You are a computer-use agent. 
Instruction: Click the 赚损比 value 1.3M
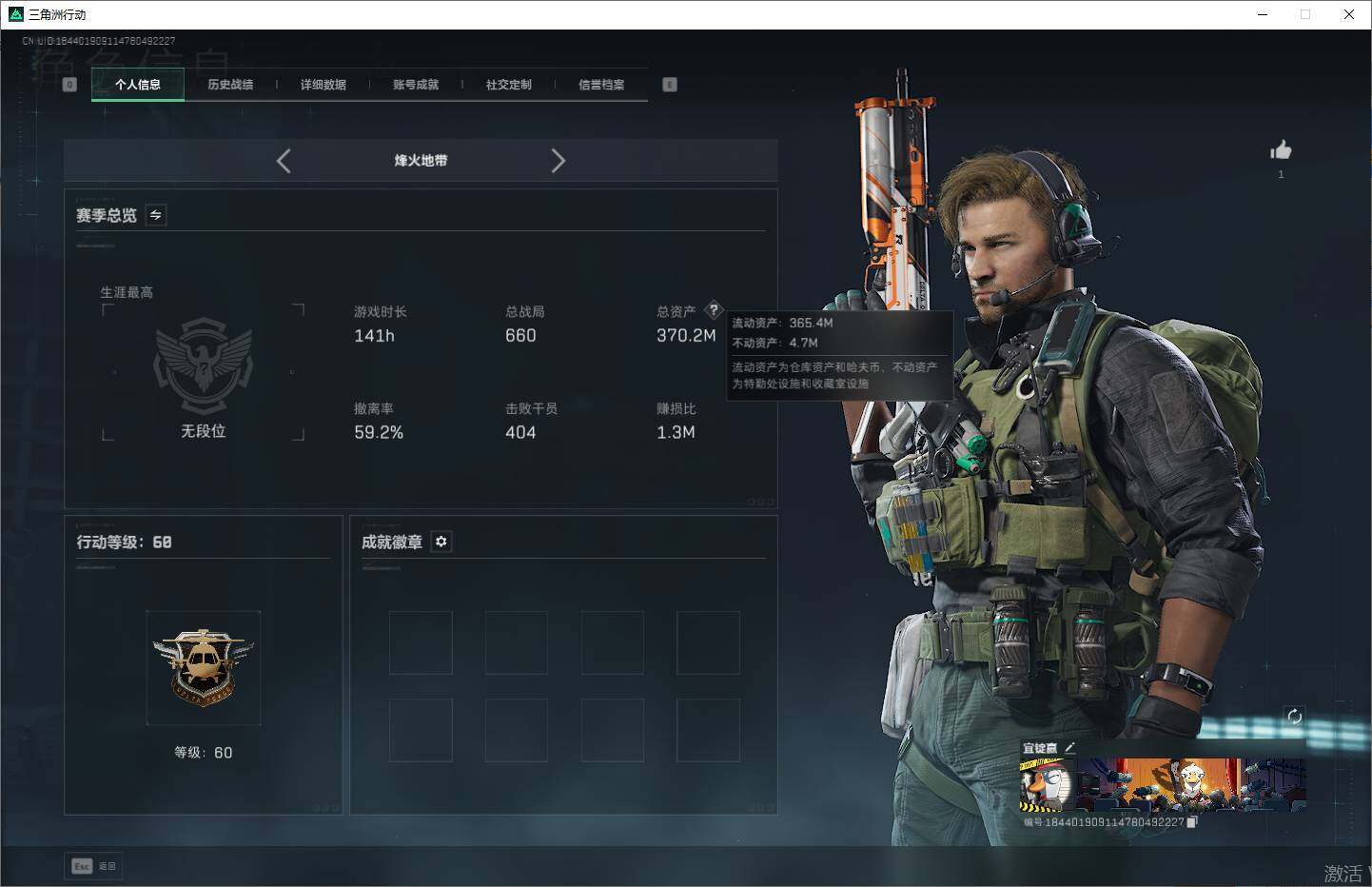point(676,433)
